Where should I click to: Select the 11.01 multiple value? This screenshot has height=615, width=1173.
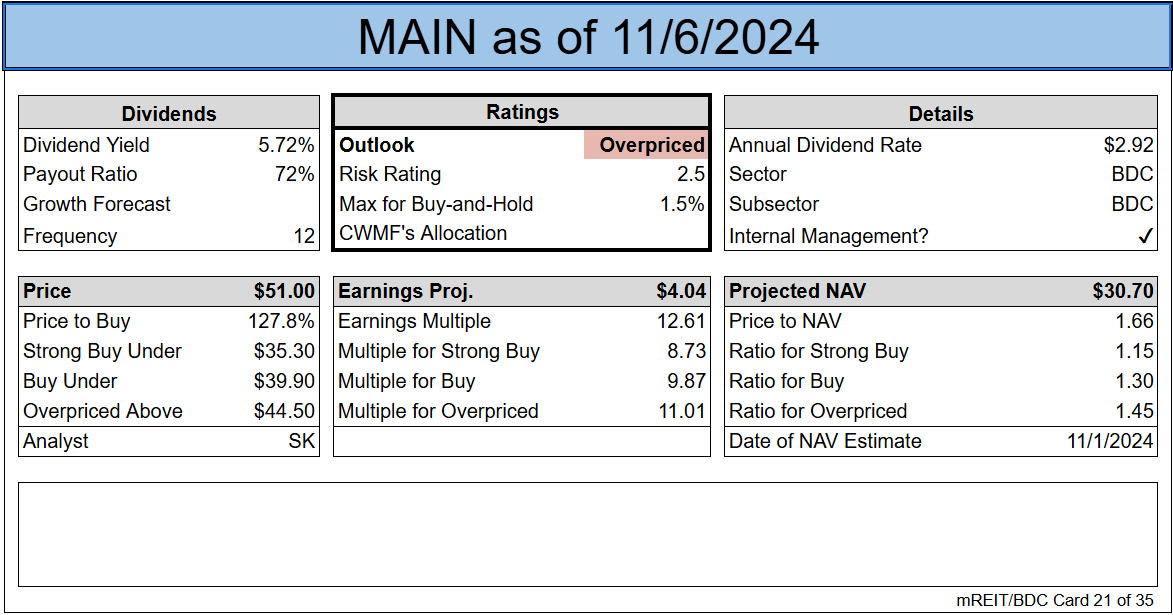point(682,411)
